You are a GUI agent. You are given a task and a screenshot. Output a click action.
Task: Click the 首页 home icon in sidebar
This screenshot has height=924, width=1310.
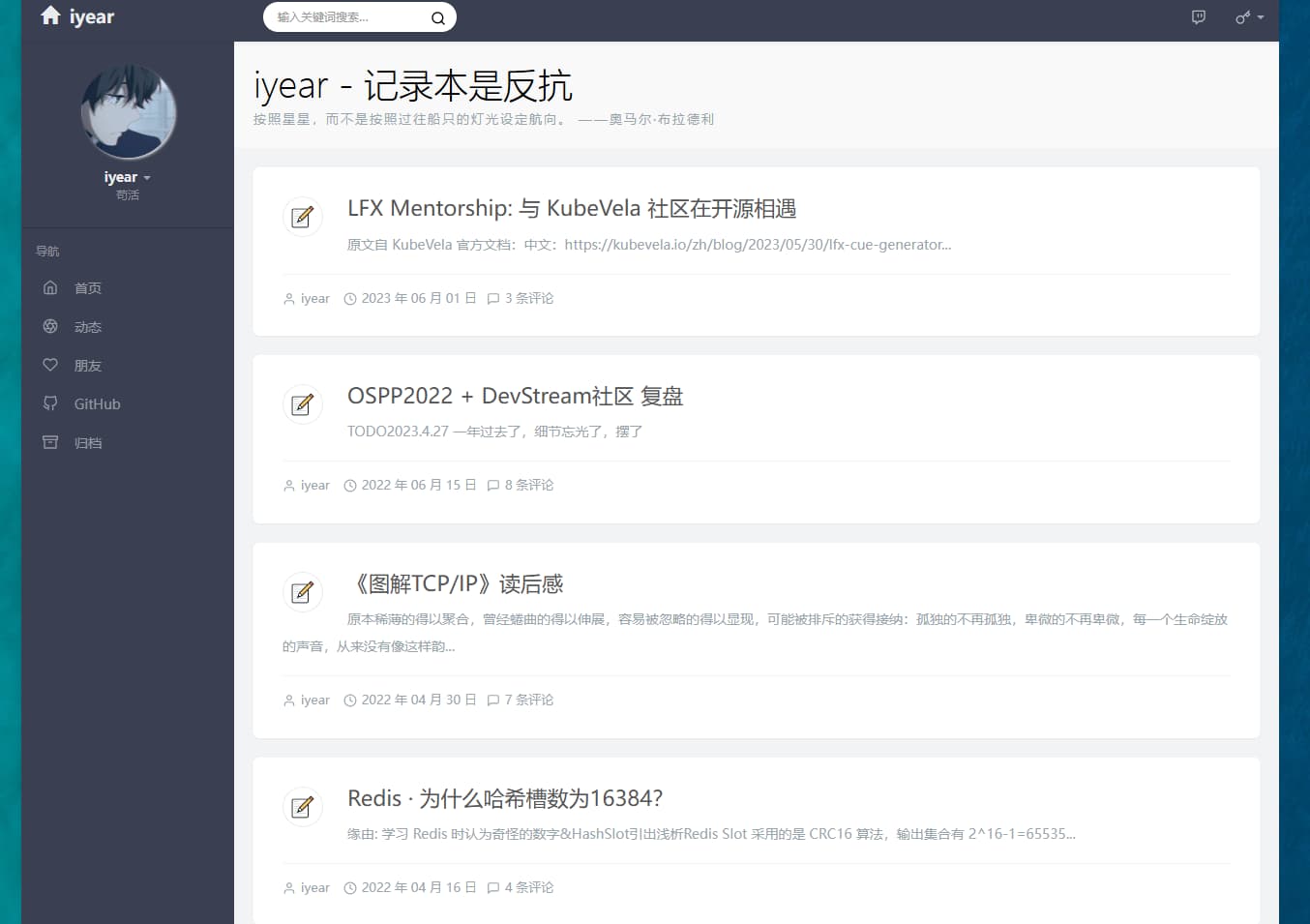(50, 287)
